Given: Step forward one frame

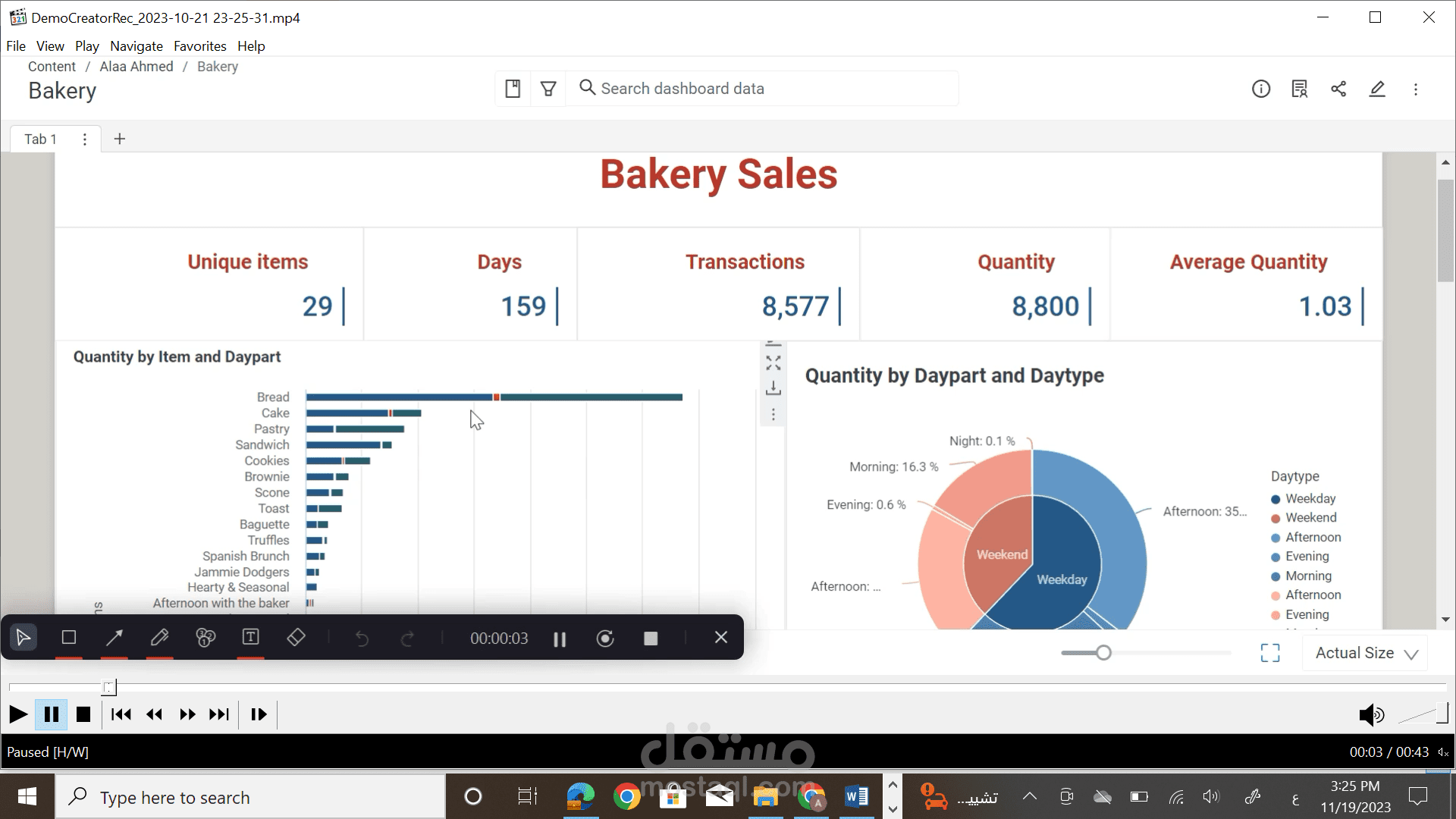Looking at the screenshot, I should [259, 714].
